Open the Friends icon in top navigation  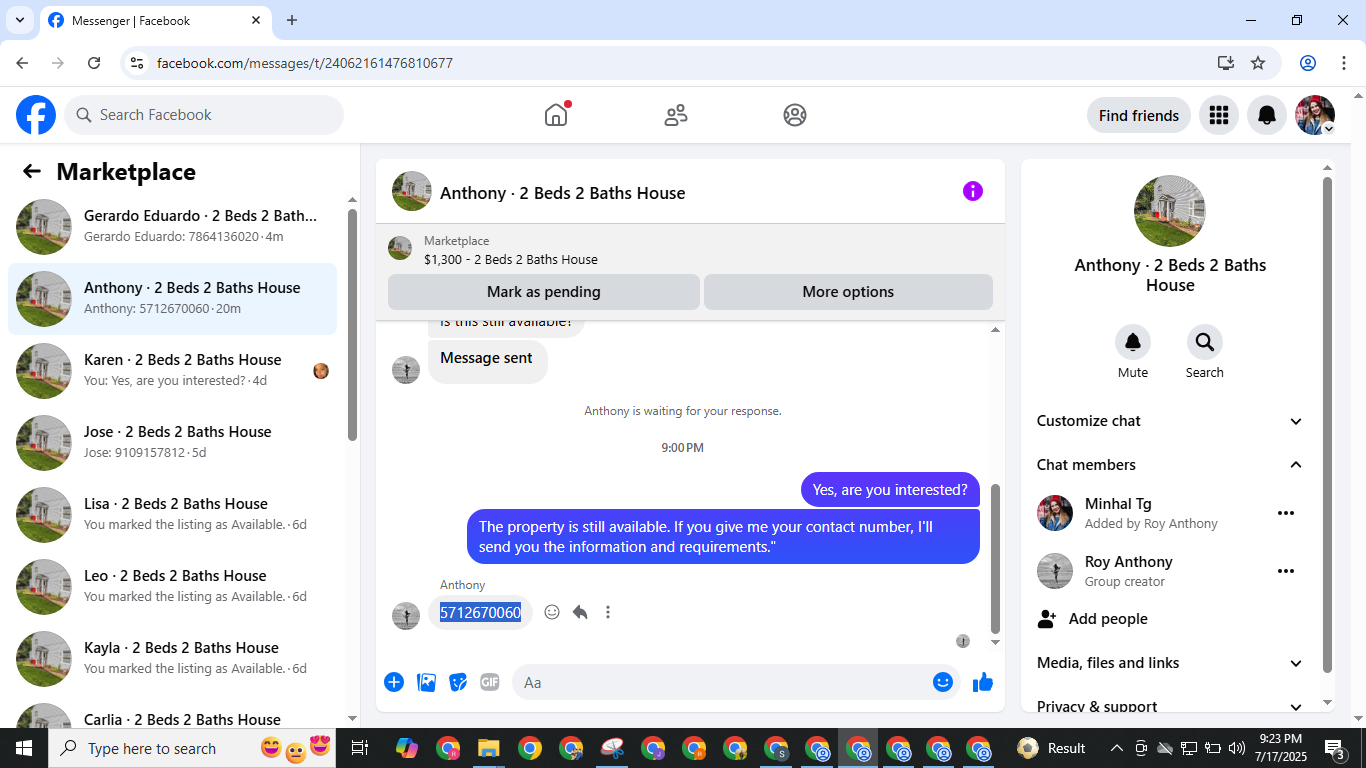(676, 115)
